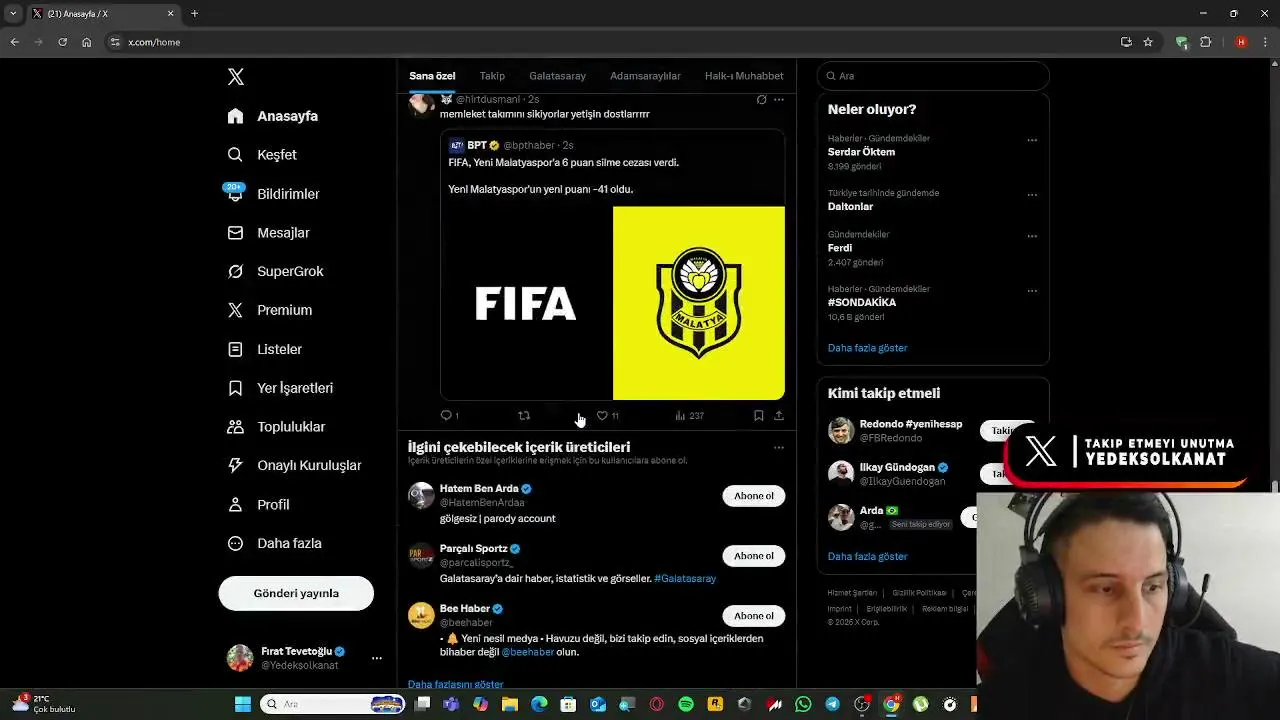Open the Serdar Öktem trending topic
This screenshot has height=720, width=1280.
pyautogui.click(x=861, y=152)
